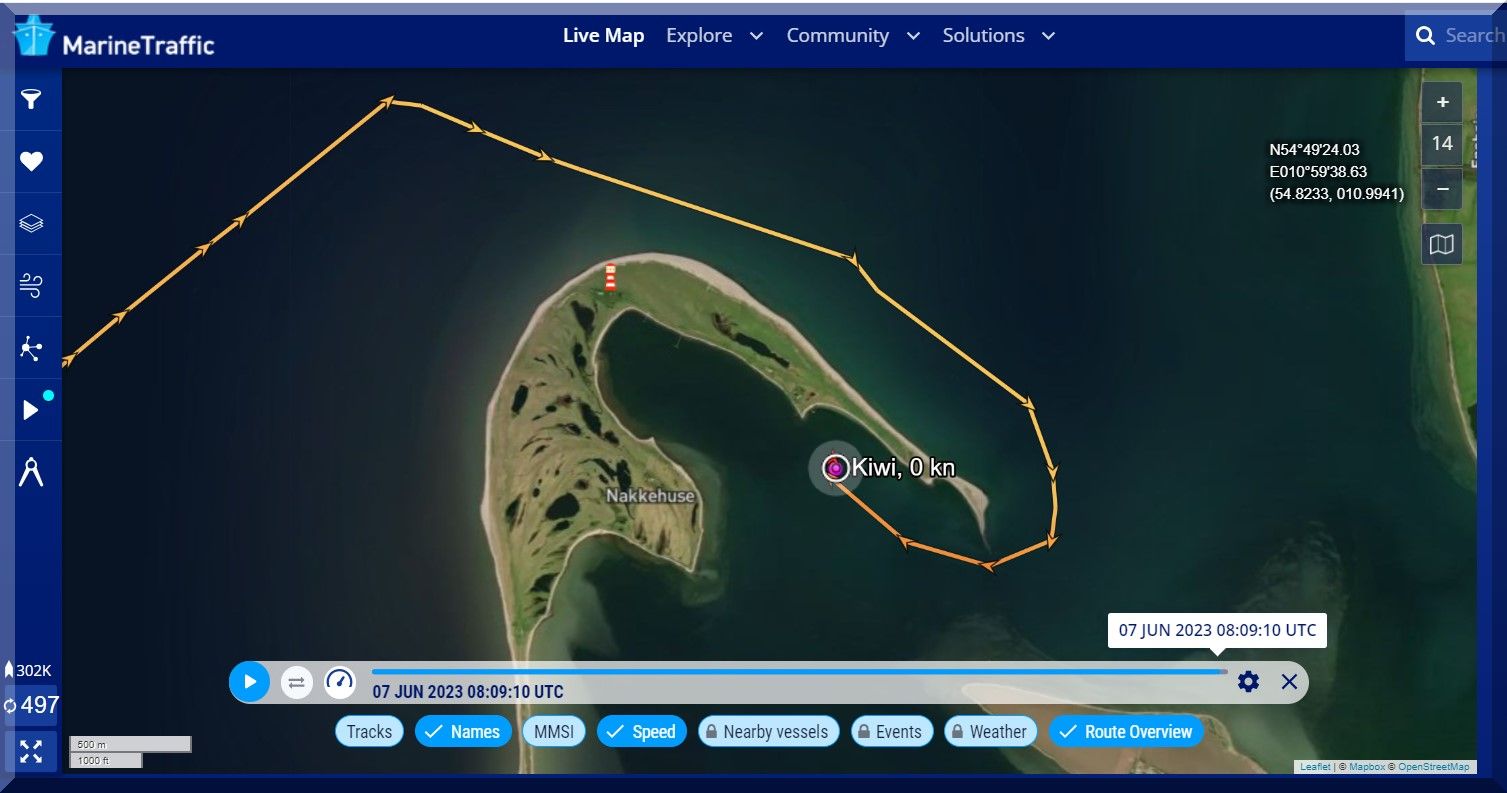Screen dimensions: 1507x793
Task: Open the density maps network icon
Action: [31, 348]
